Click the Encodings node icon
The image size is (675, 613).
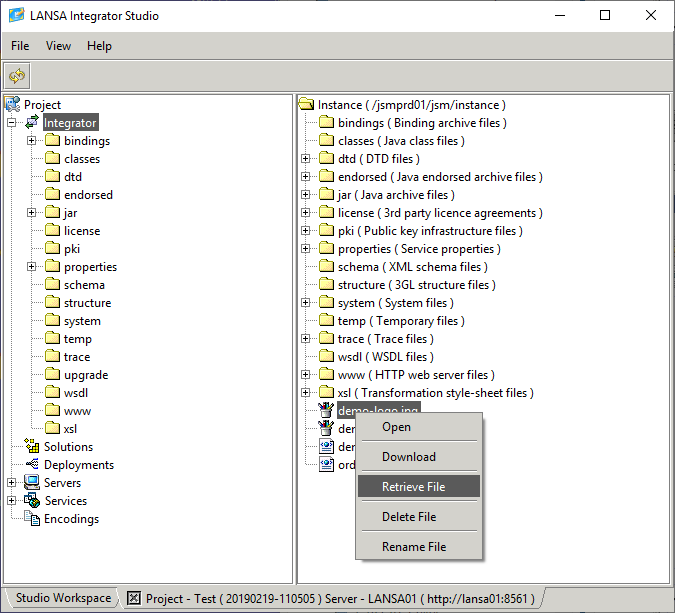click(x=31, y=519)
